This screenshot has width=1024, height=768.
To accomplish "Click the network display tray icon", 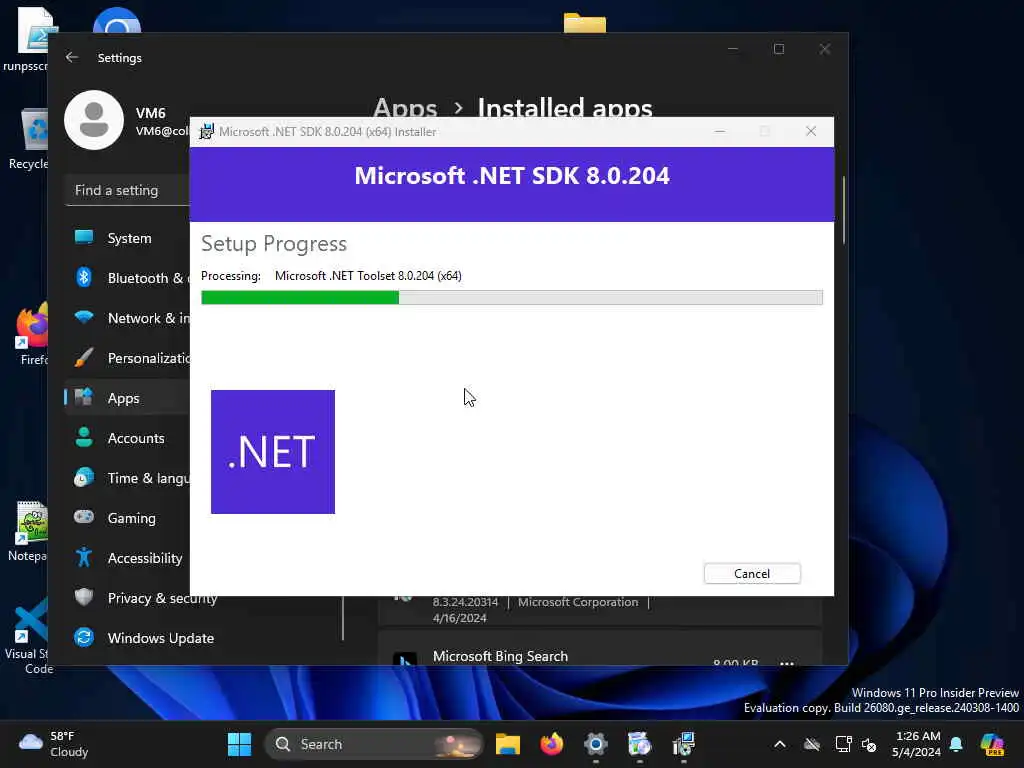I will tap(843, 744).
